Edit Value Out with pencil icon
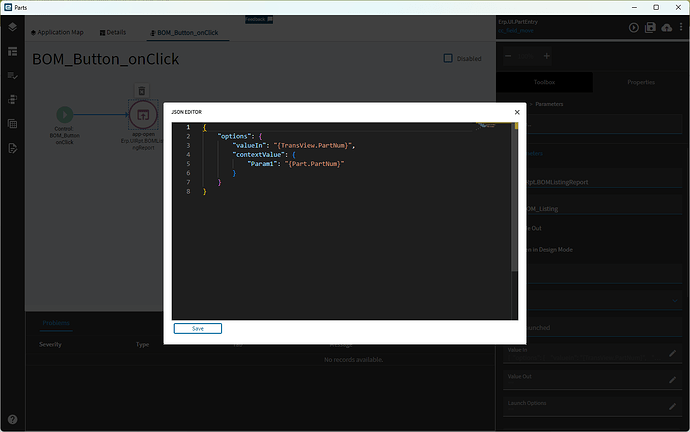The image size is (690, 432). pyautogui.click(x=672, y=380)
